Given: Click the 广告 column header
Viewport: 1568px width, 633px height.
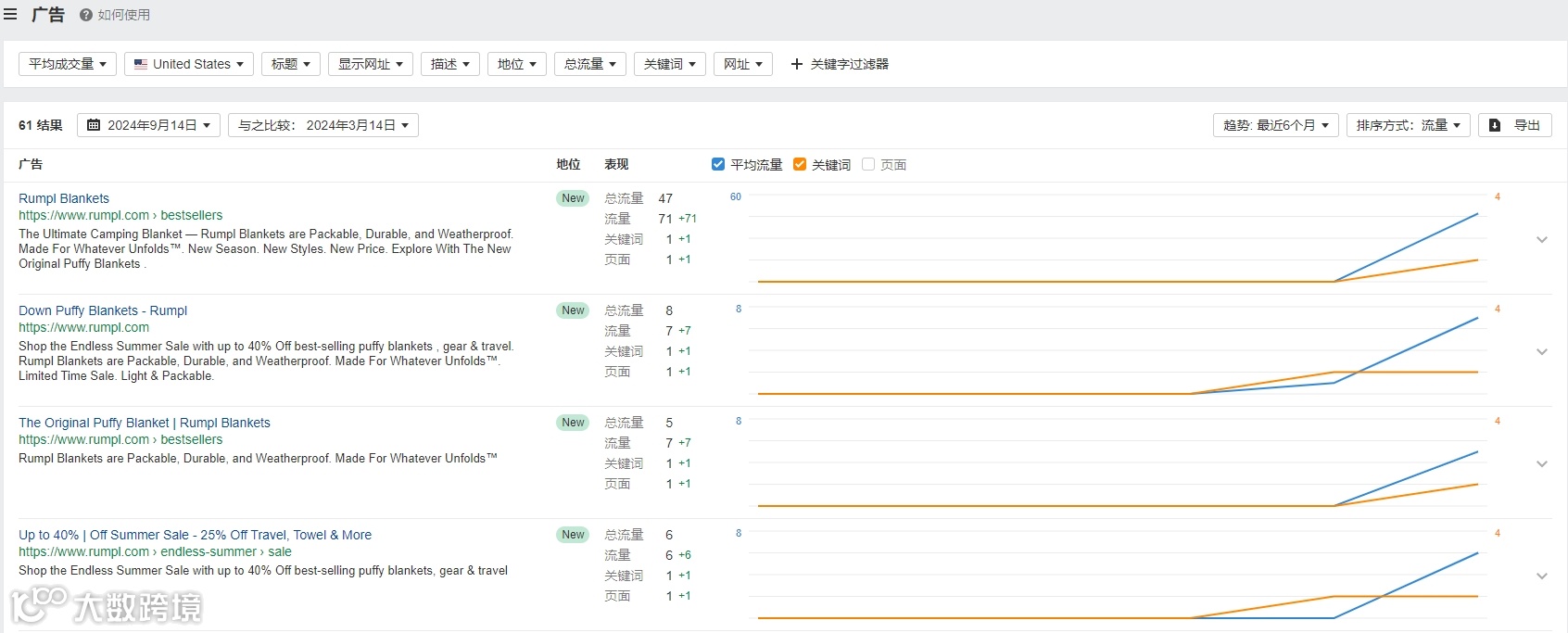Looking at the screenshot, I should tap(31, 164).
